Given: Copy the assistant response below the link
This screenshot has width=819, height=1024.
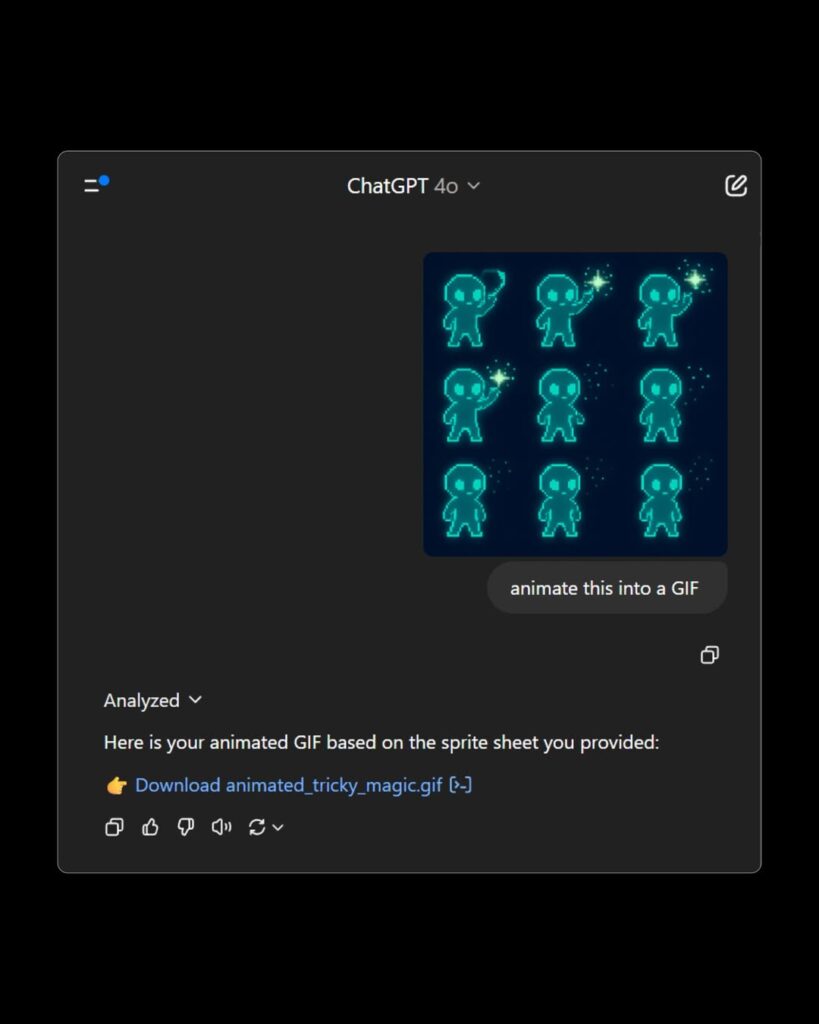Looking at the screenshot, I should coord(114,827).
